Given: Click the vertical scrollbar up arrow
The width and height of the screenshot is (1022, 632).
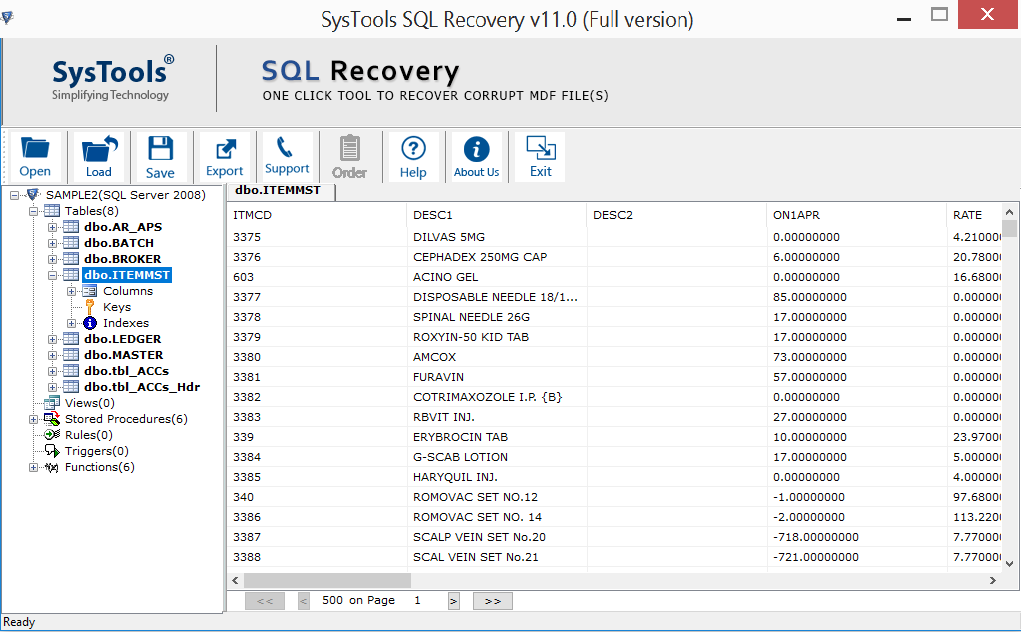Looking at the screenshot, I should coord(1009,212).
